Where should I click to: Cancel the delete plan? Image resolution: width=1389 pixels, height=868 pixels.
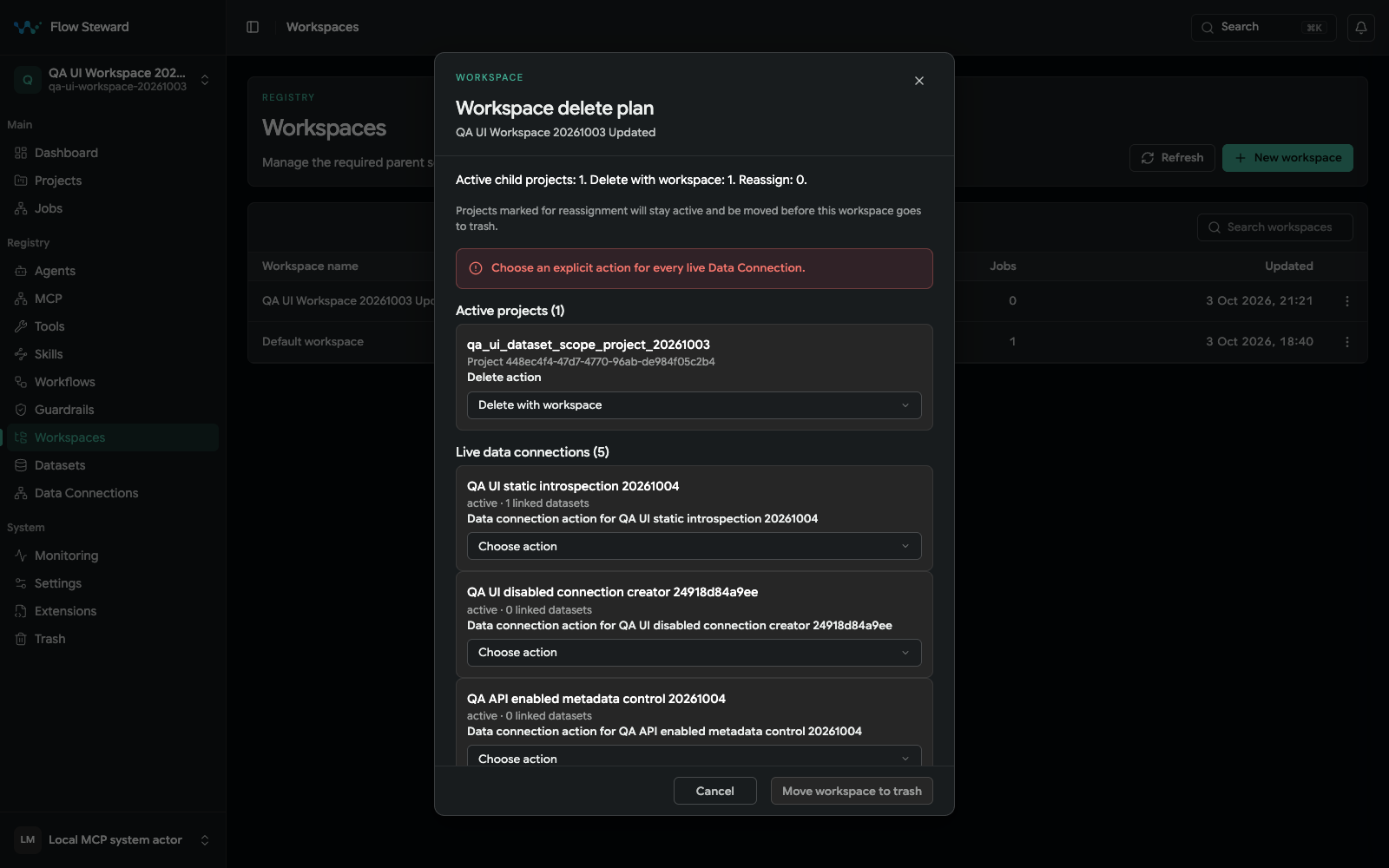click(715, 791)
